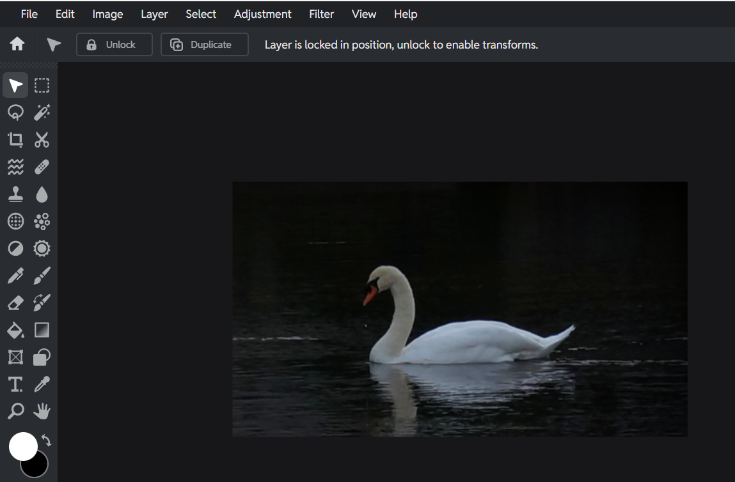Open the Filter menu
The width and height of the screenshot is (735, 482).
321,14
